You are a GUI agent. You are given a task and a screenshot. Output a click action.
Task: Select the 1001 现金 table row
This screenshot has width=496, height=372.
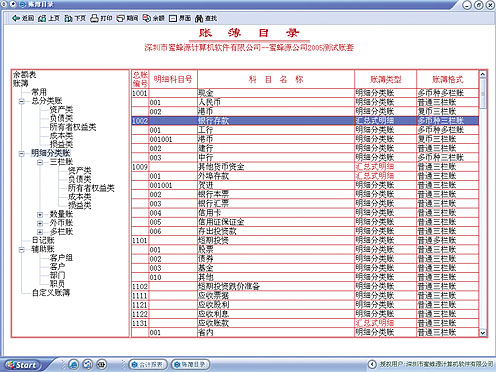305,93
